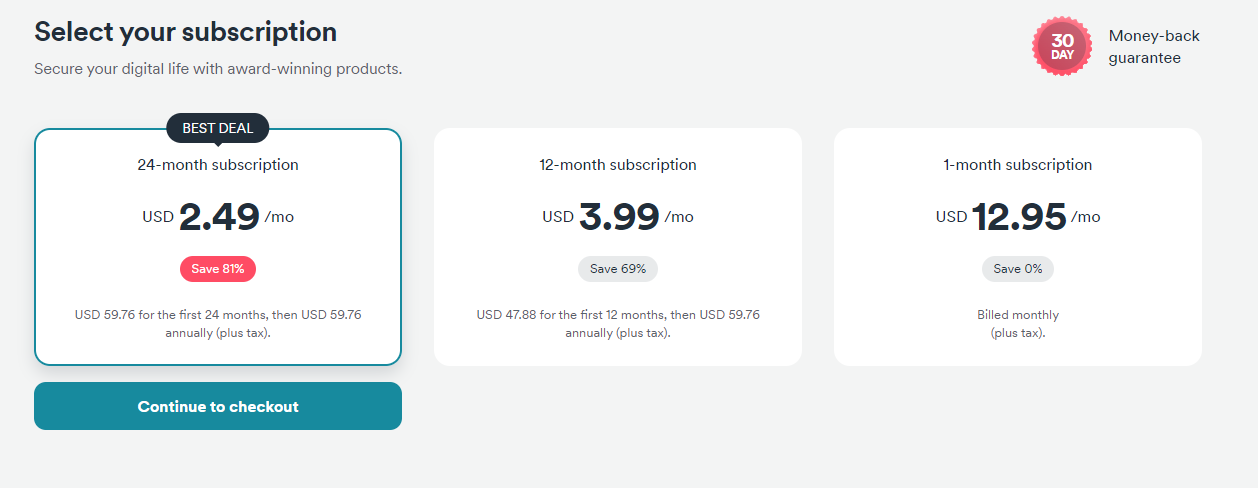The image size is (1258, 488).
Task: Click the USD 12.95 /mo price
Action: tap(1018, 217)
